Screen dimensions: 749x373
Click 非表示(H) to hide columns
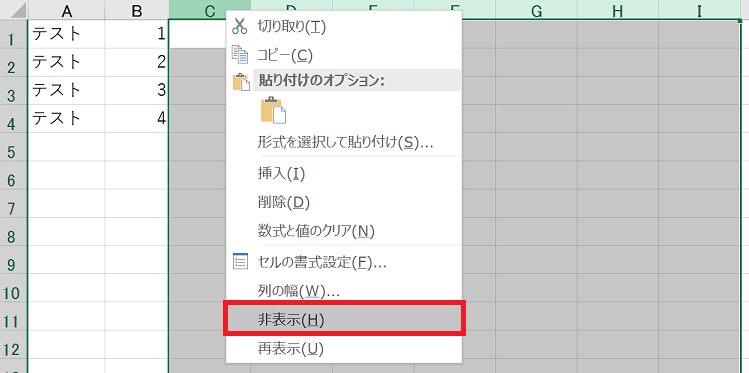[x=343, y=320]
